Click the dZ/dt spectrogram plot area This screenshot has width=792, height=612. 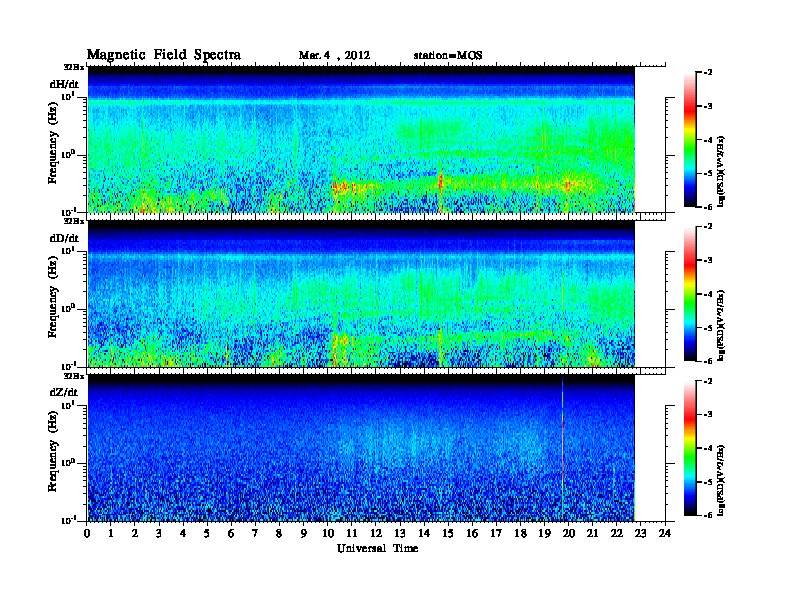tap(361, 448)
